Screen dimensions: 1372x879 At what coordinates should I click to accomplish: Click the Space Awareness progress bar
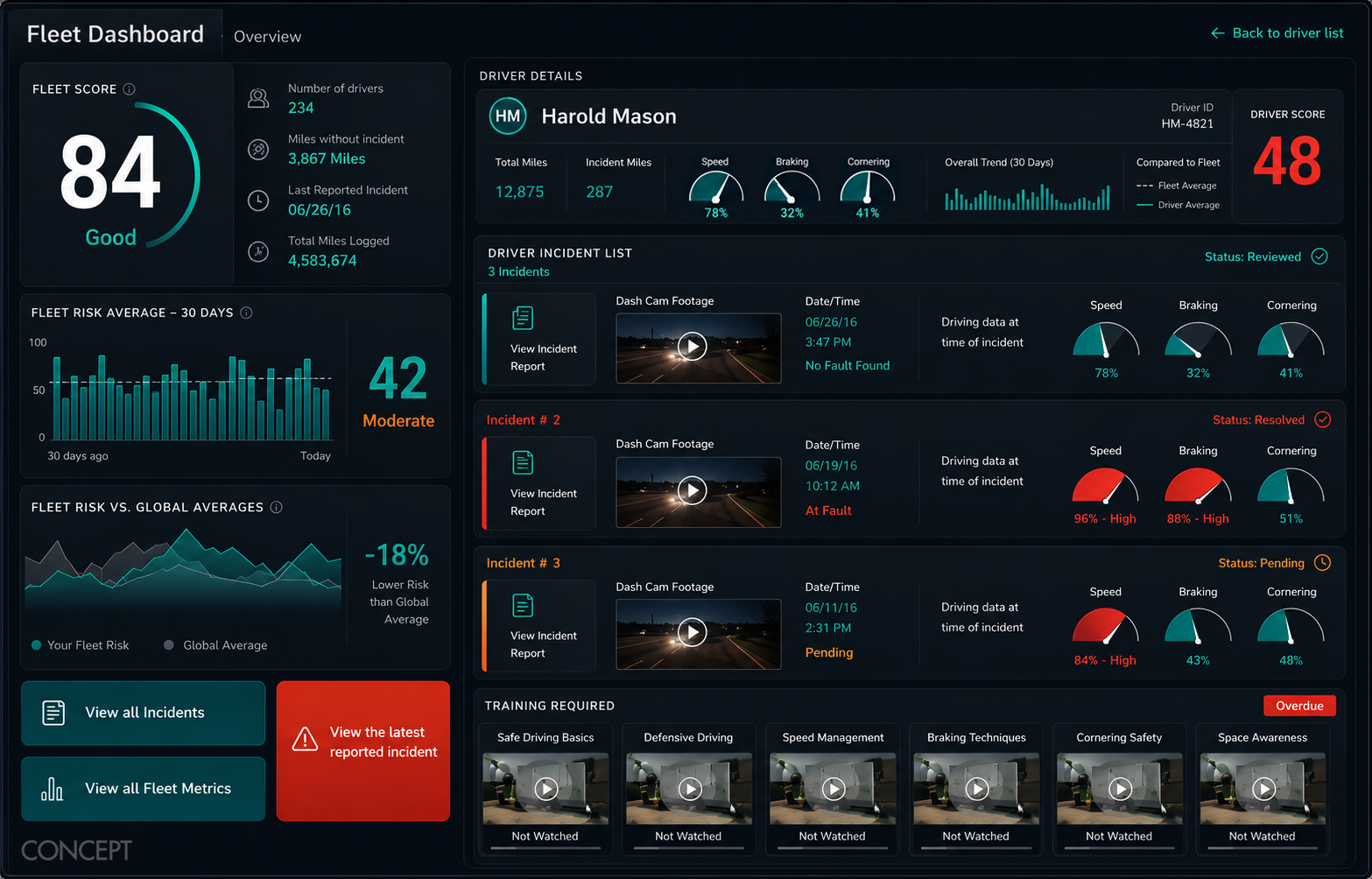coord(1263,848)
